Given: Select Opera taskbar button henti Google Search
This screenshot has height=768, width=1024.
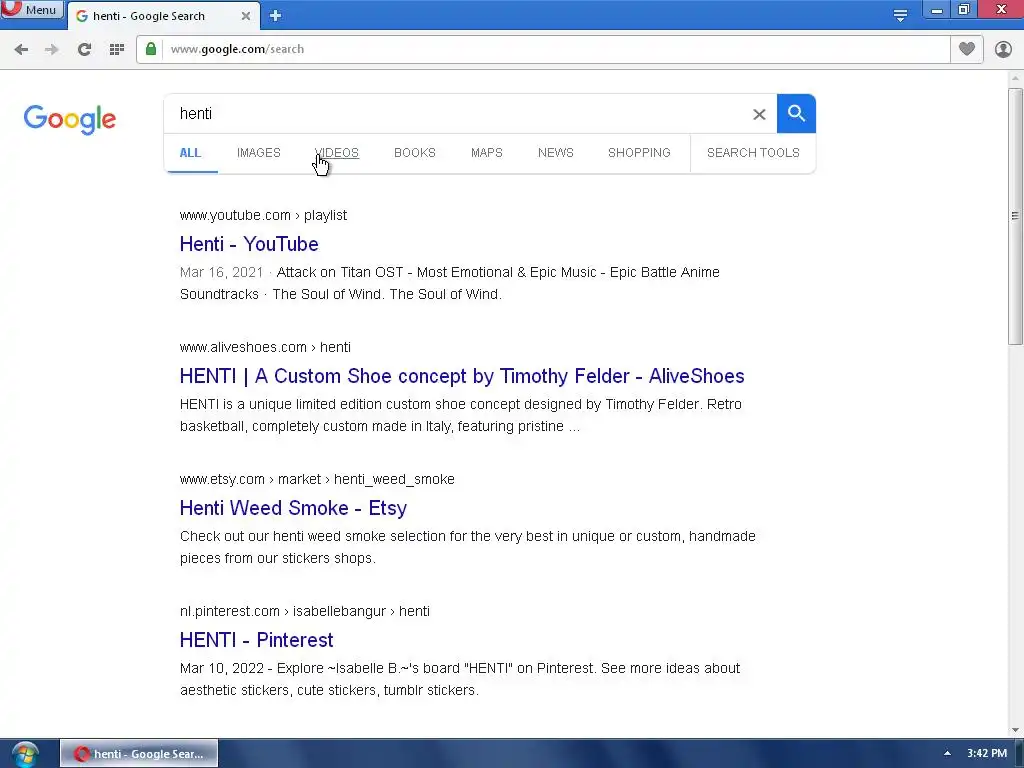Looking at the screenshot, I should click(x=139, y=754).
